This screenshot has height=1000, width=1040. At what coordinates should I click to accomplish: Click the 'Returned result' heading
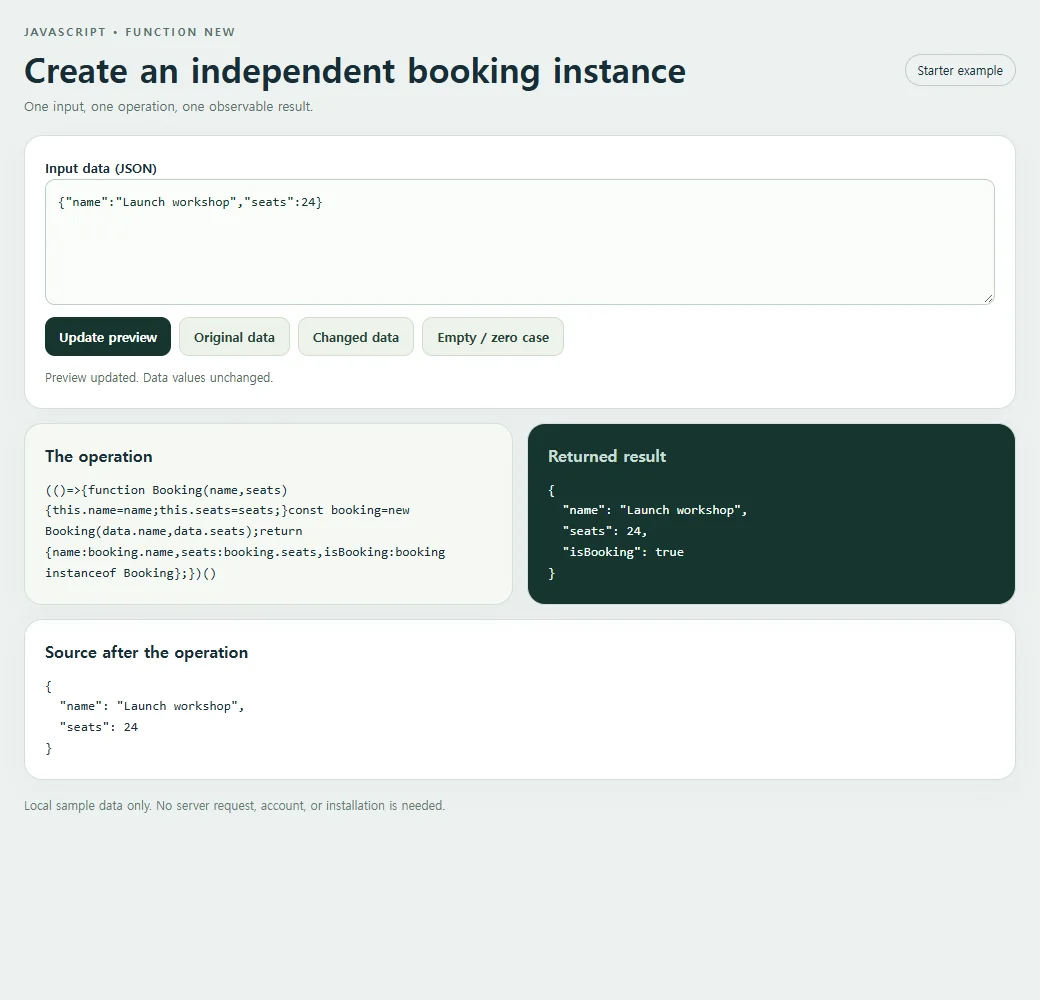[x=607, y=456]
